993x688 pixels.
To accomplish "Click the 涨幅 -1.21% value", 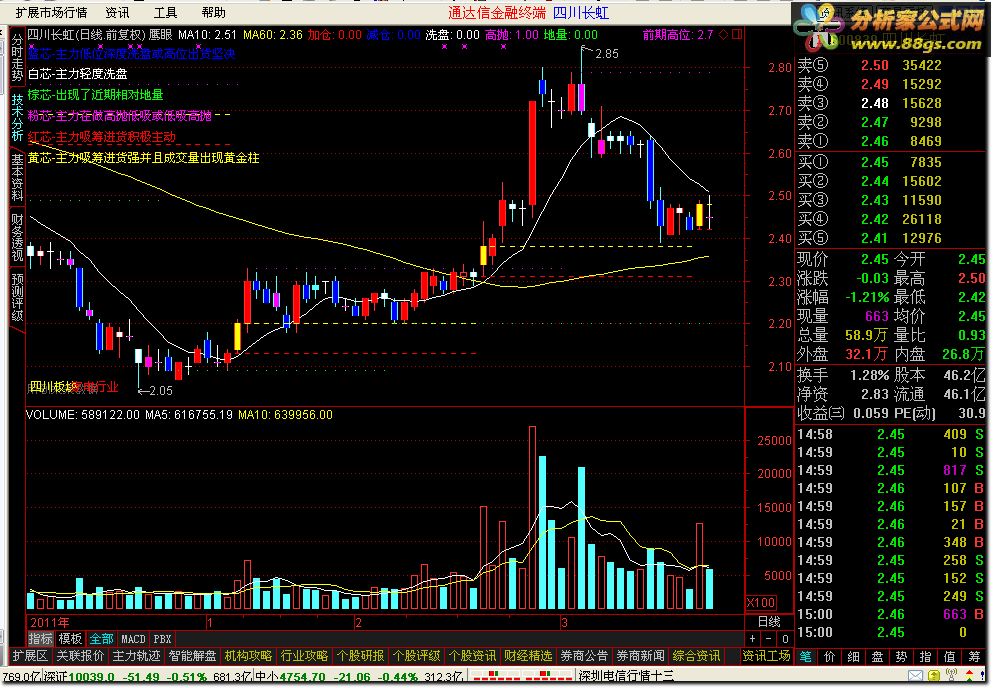I will tap(868, 297).
